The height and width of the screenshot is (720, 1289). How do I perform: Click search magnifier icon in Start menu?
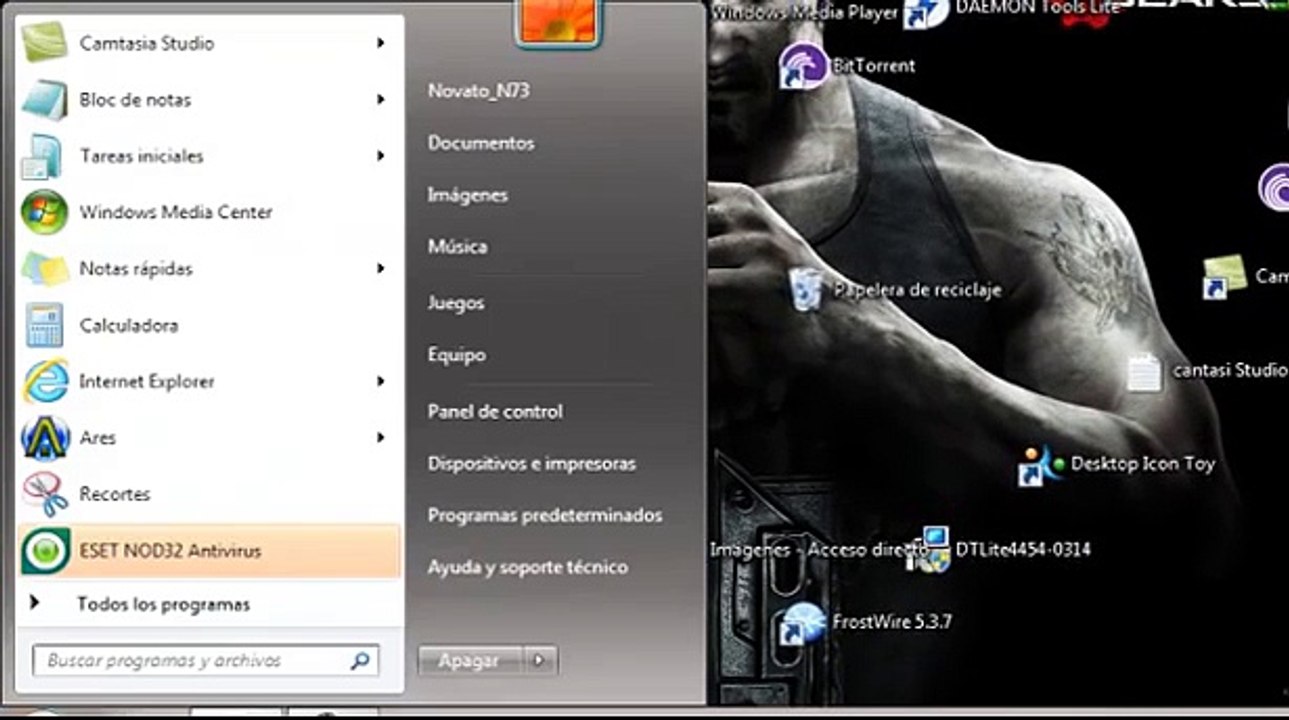coord(360,661)
